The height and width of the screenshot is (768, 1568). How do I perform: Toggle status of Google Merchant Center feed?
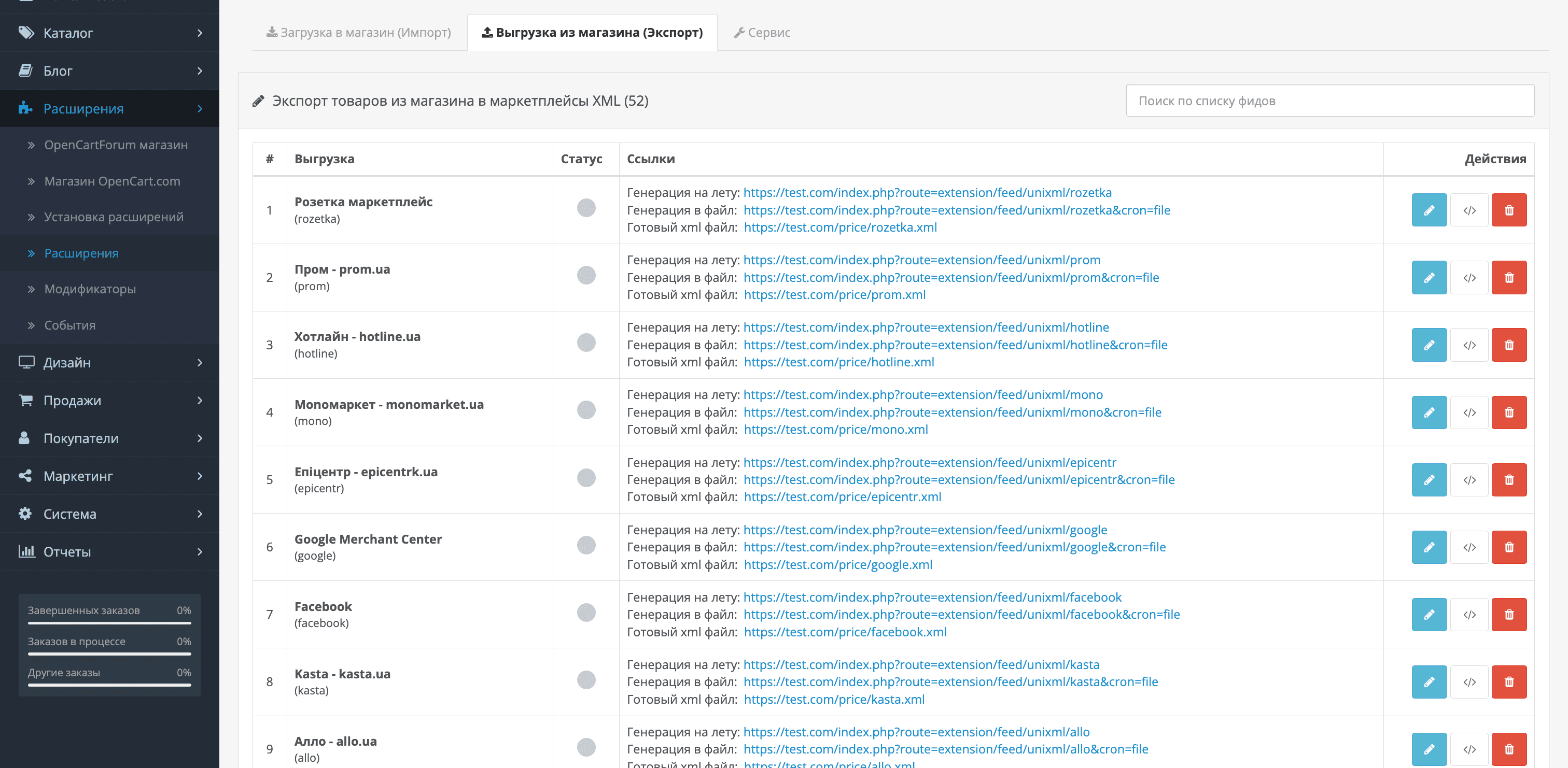pyautogui.click(x=586, y=545)
